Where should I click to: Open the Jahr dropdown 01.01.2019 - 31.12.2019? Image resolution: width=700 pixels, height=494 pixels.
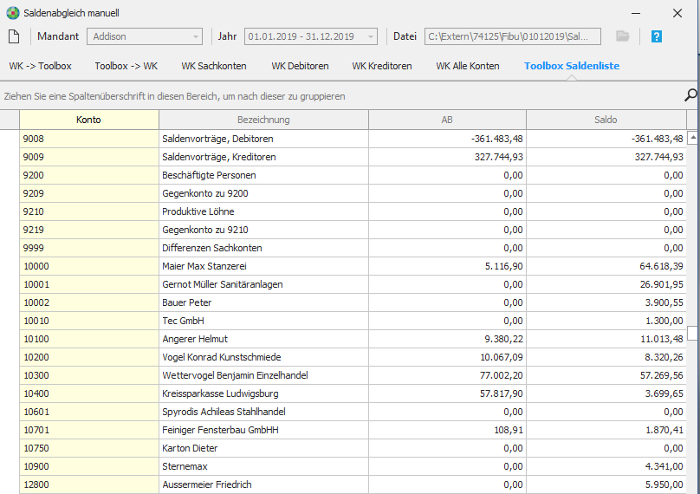coord(311,37)
